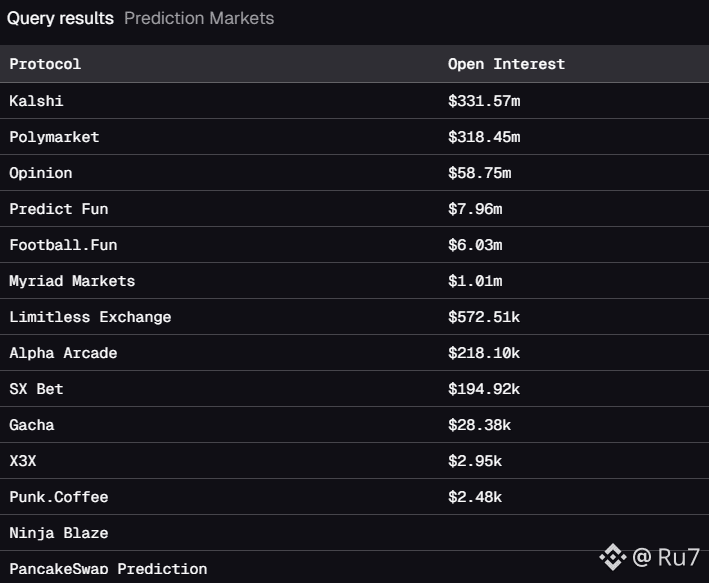Viewport: 709px width, 583px height.
Task: Click the SX Bet protocol name
Action: (x=36, y=389)
